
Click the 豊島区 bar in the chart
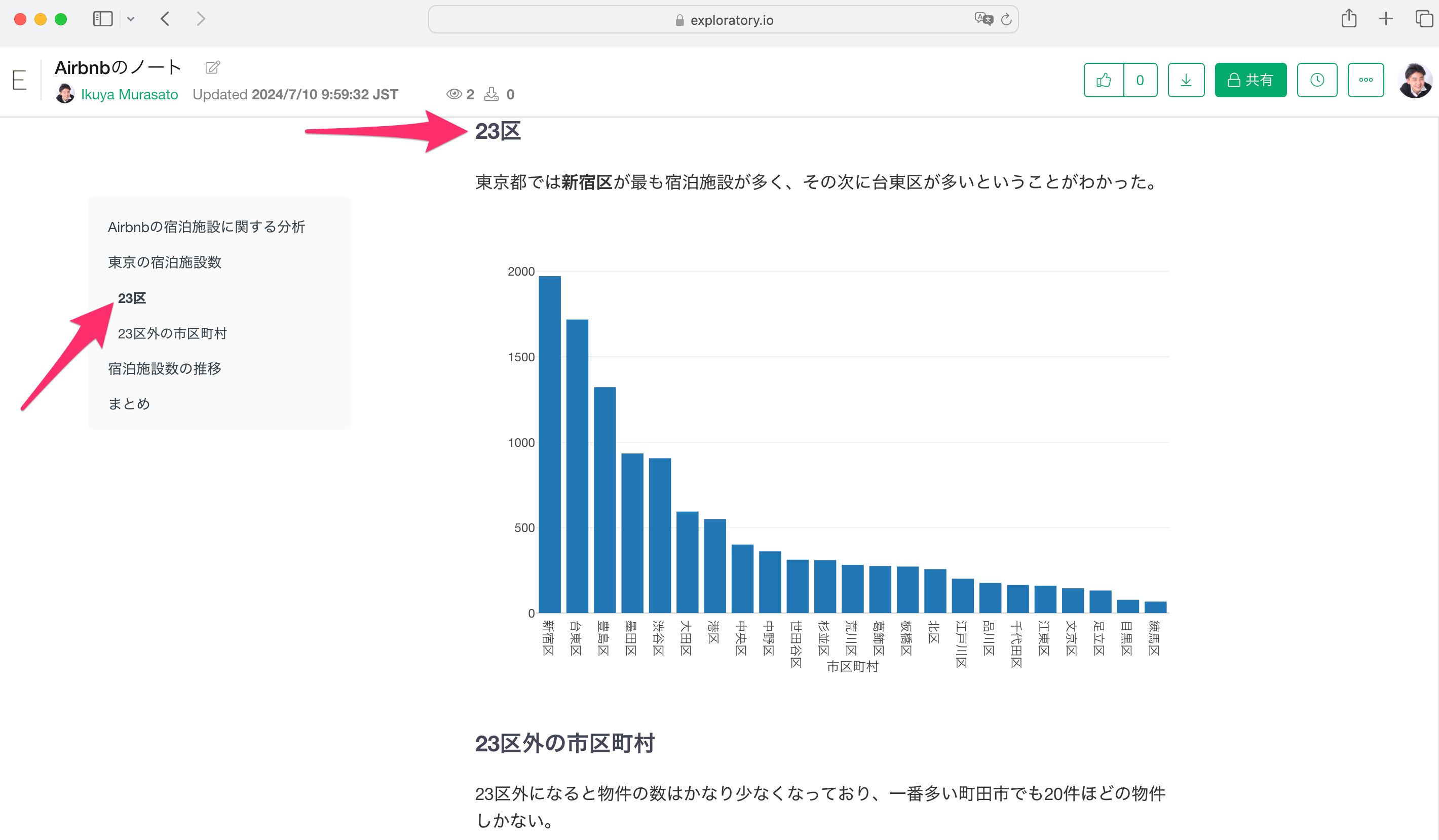[604, 500]
